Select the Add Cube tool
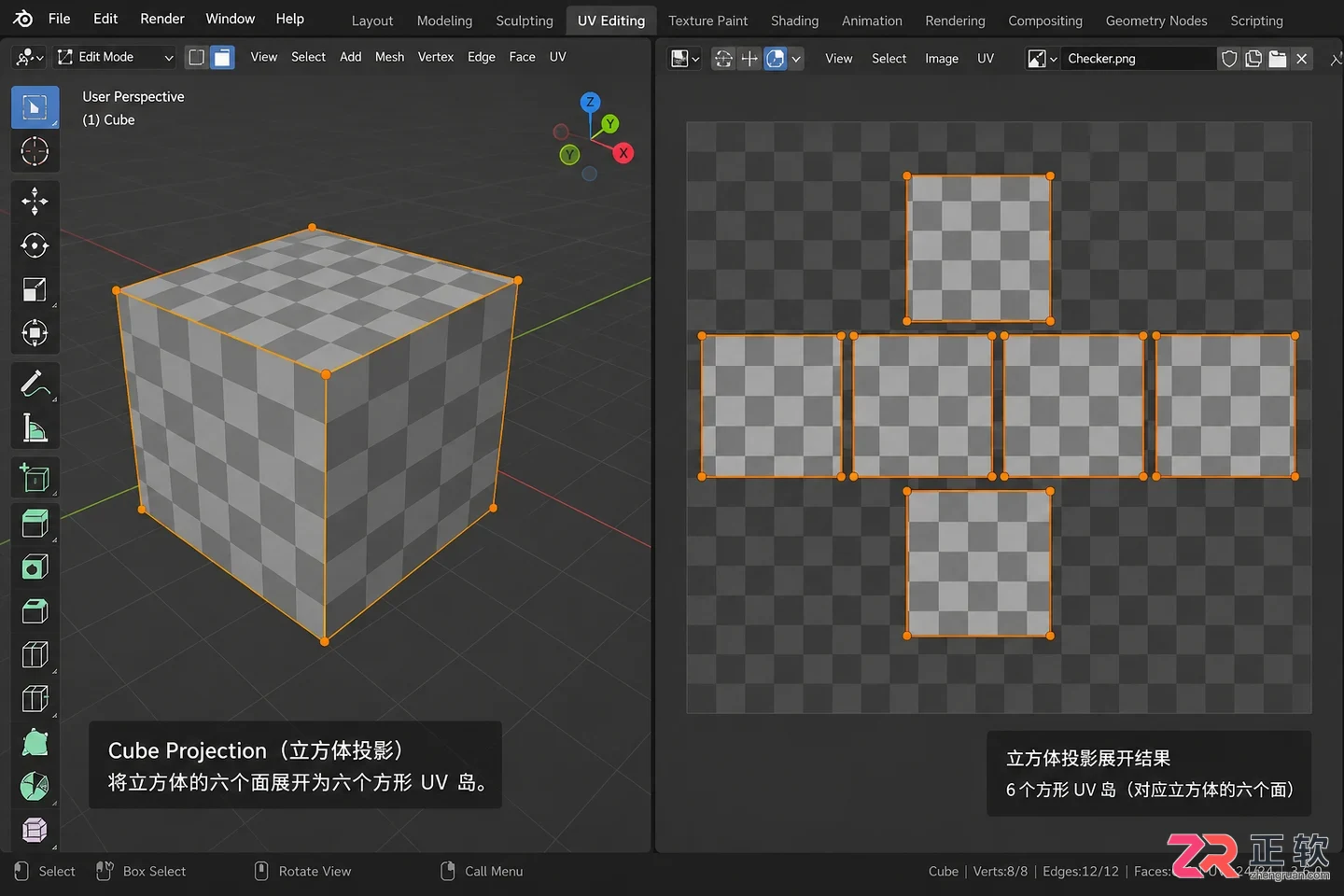 (x=35, y=478)
